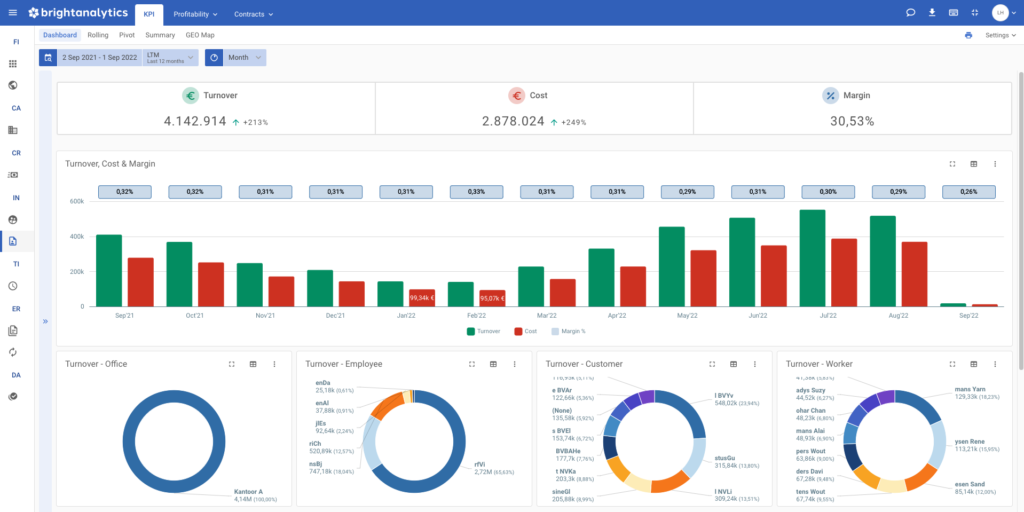Open the ER sidebar section
The image size is (1024, 512).
click(16, 308)
